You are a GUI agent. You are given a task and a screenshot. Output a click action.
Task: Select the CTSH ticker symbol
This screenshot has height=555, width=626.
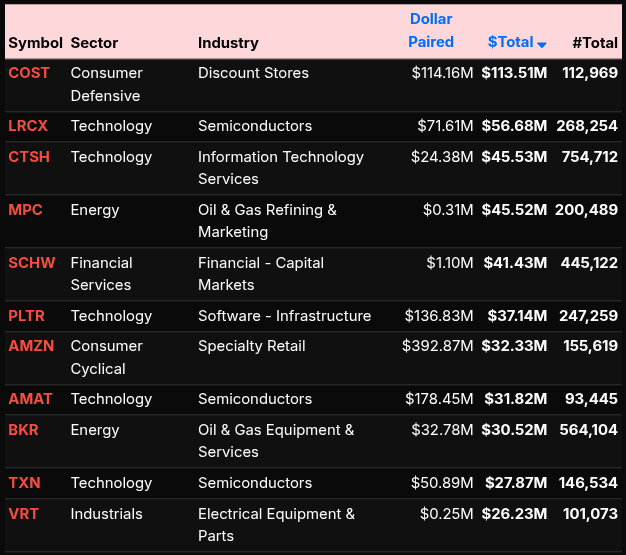point(29,157)
